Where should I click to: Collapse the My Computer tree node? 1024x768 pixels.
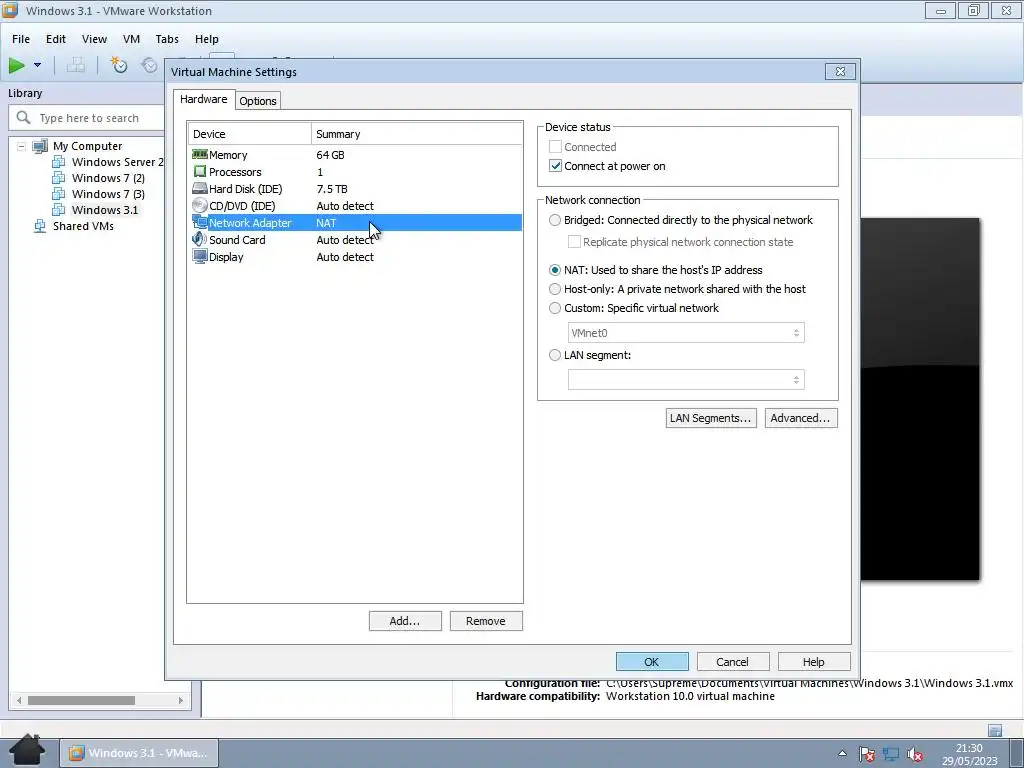click(x=21, y=146)
